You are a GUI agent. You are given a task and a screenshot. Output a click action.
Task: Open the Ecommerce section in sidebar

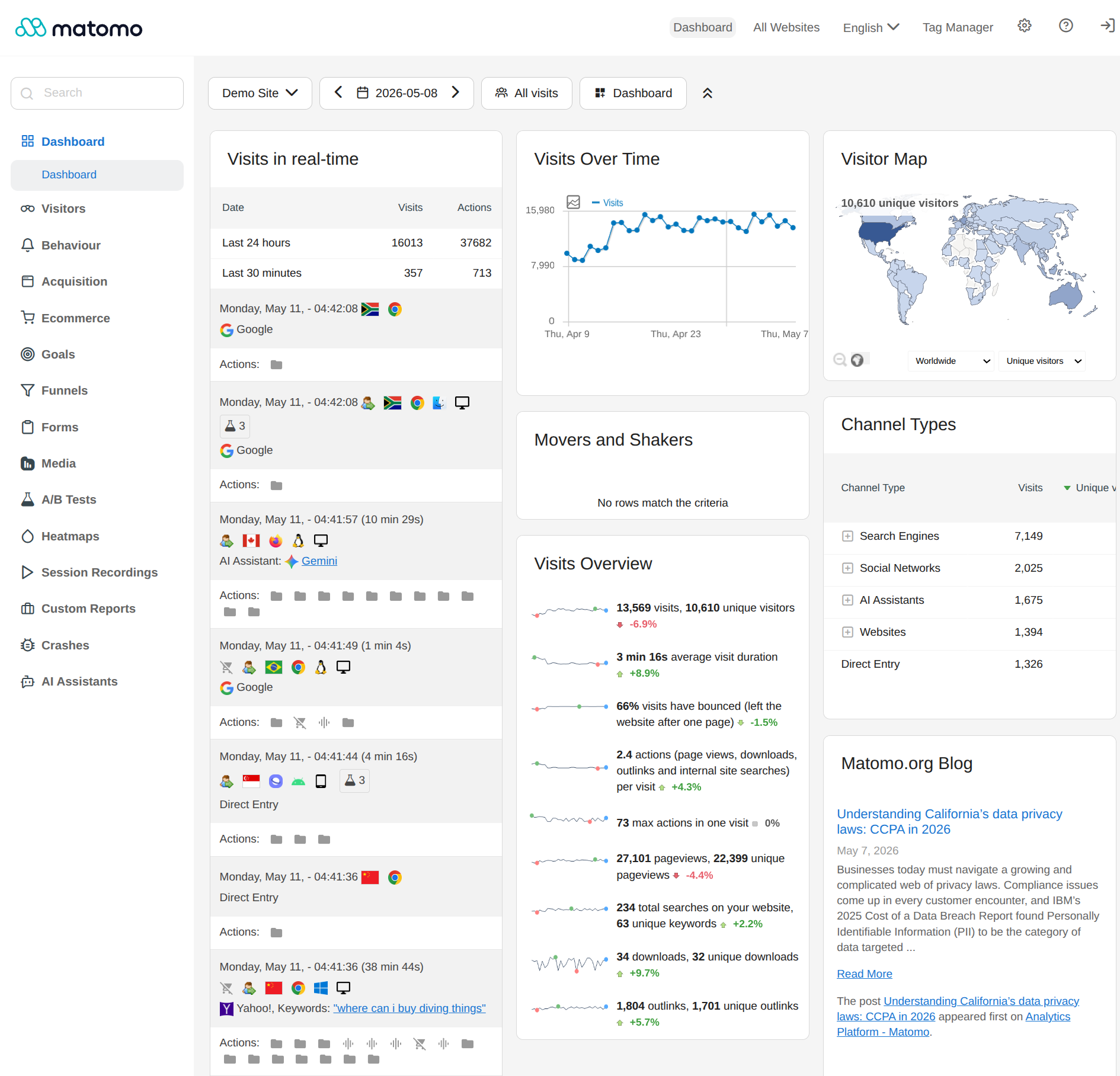pyautogui.click(x=75, y=318)
